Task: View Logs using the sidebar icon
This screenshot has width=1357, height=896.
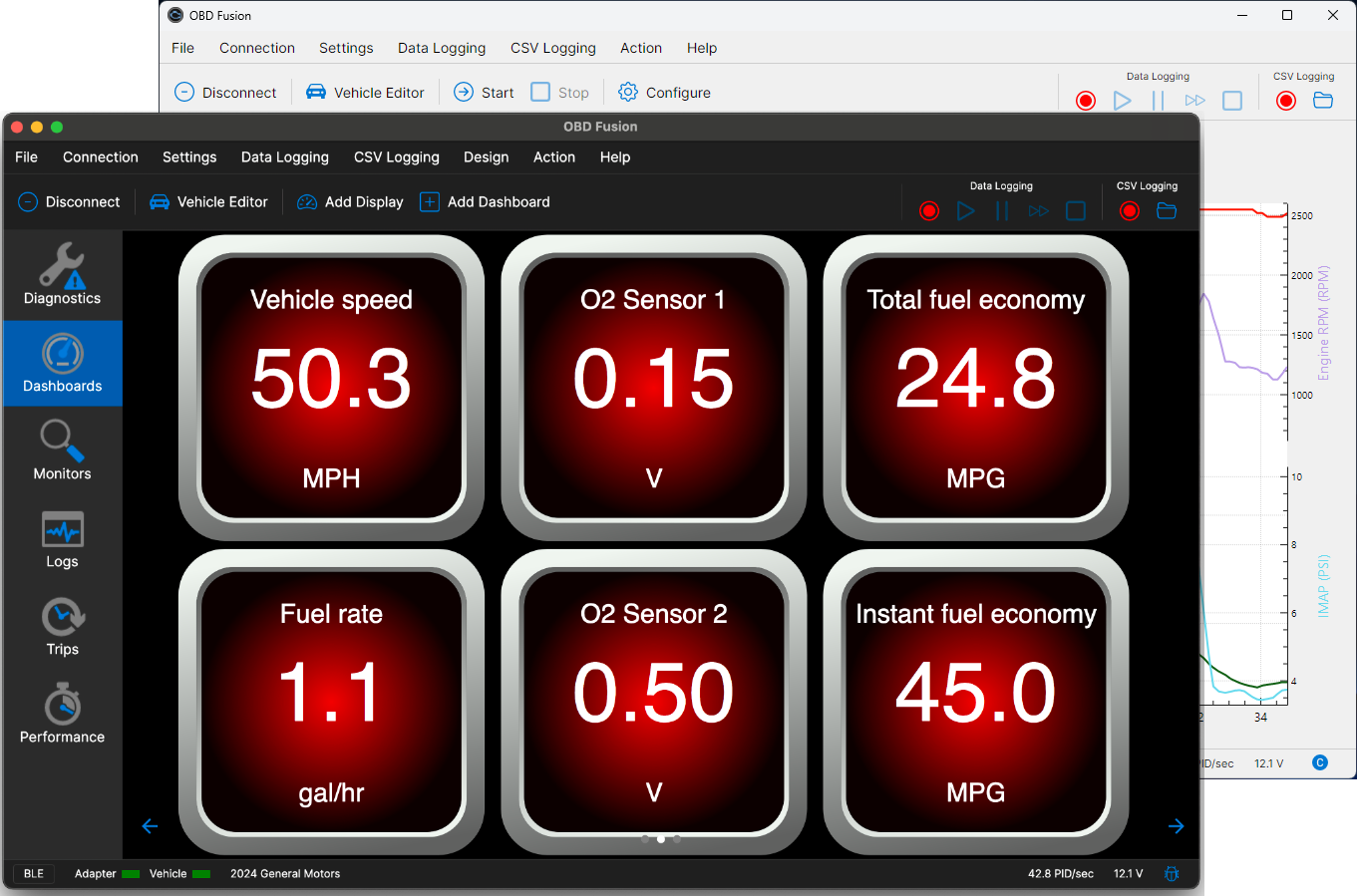Action: (62, 538)
